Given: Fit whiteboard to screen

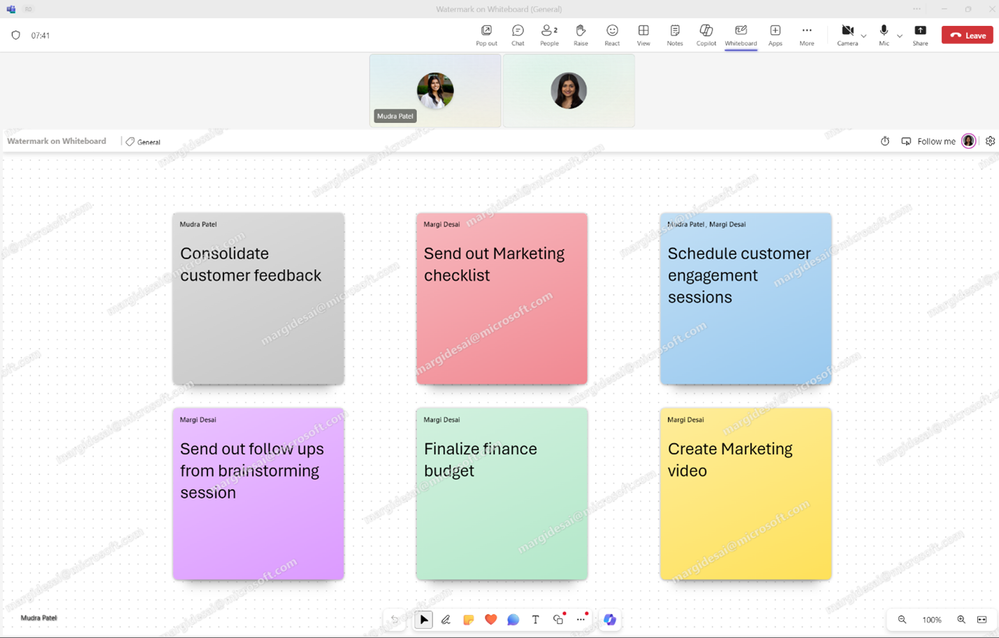Looking at the screenshot, I should point(982,619).
